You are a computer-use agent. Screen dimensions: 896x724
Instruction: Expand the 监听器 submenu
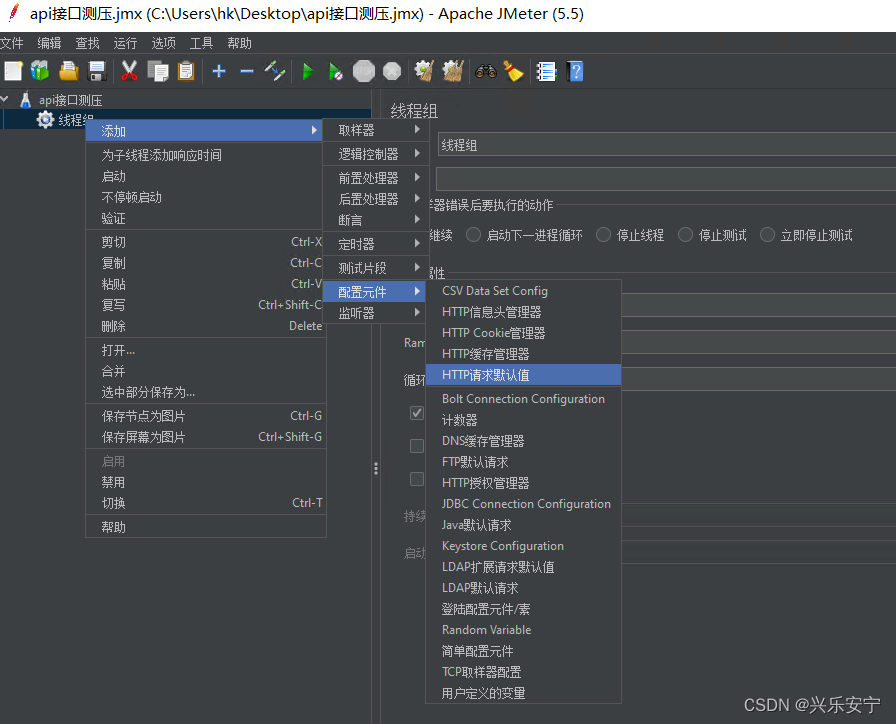(x=376, y=313)
